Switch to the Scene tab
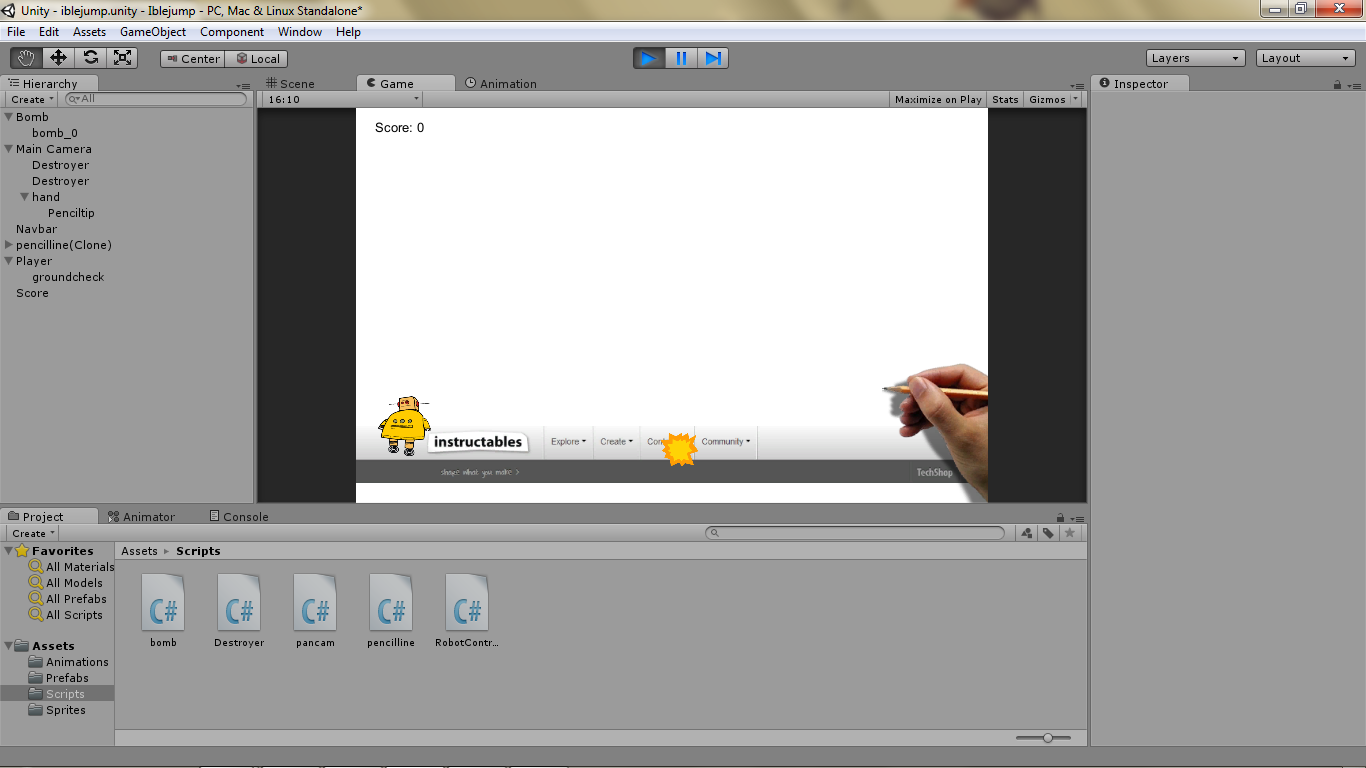Image resolution: width=1366 pixels, height=768 pixels. click(x=290, y=84)
